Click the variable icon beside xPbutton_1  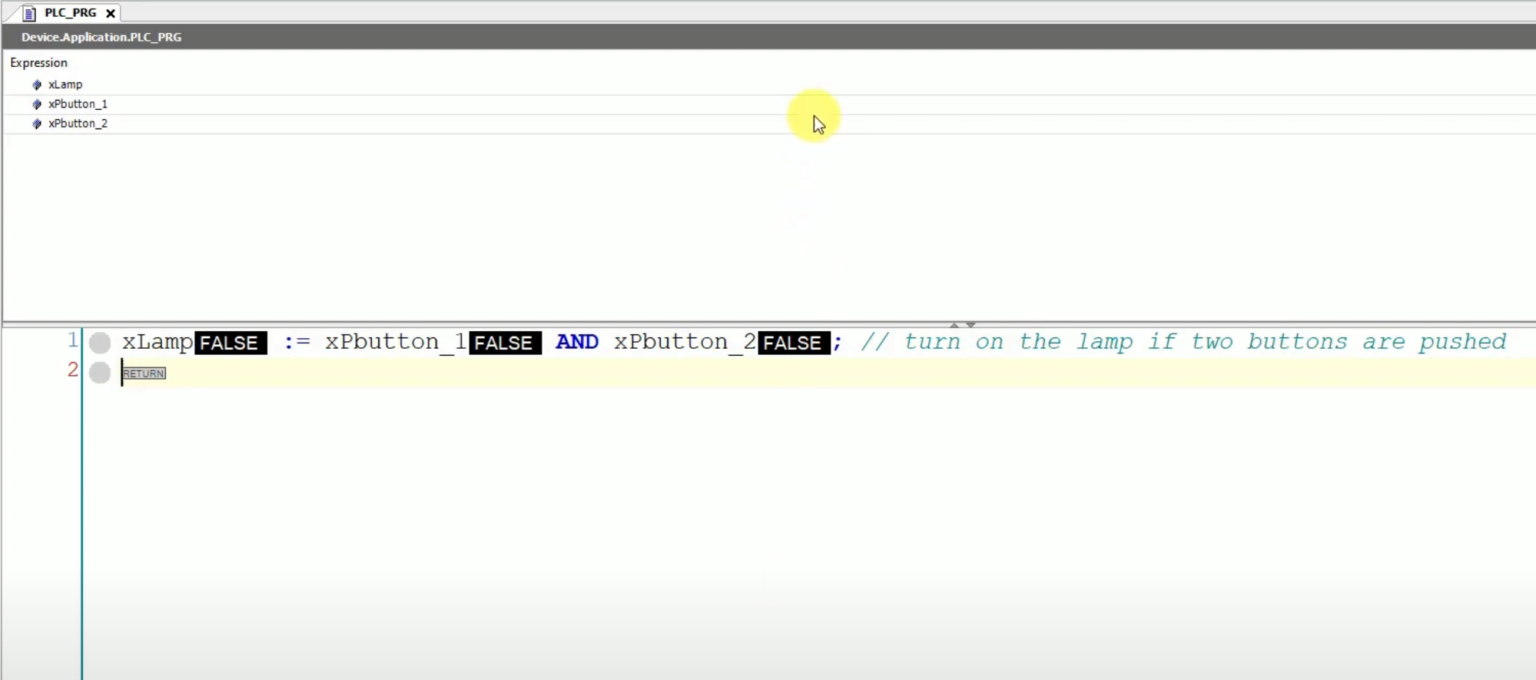[x=37, y=104]
